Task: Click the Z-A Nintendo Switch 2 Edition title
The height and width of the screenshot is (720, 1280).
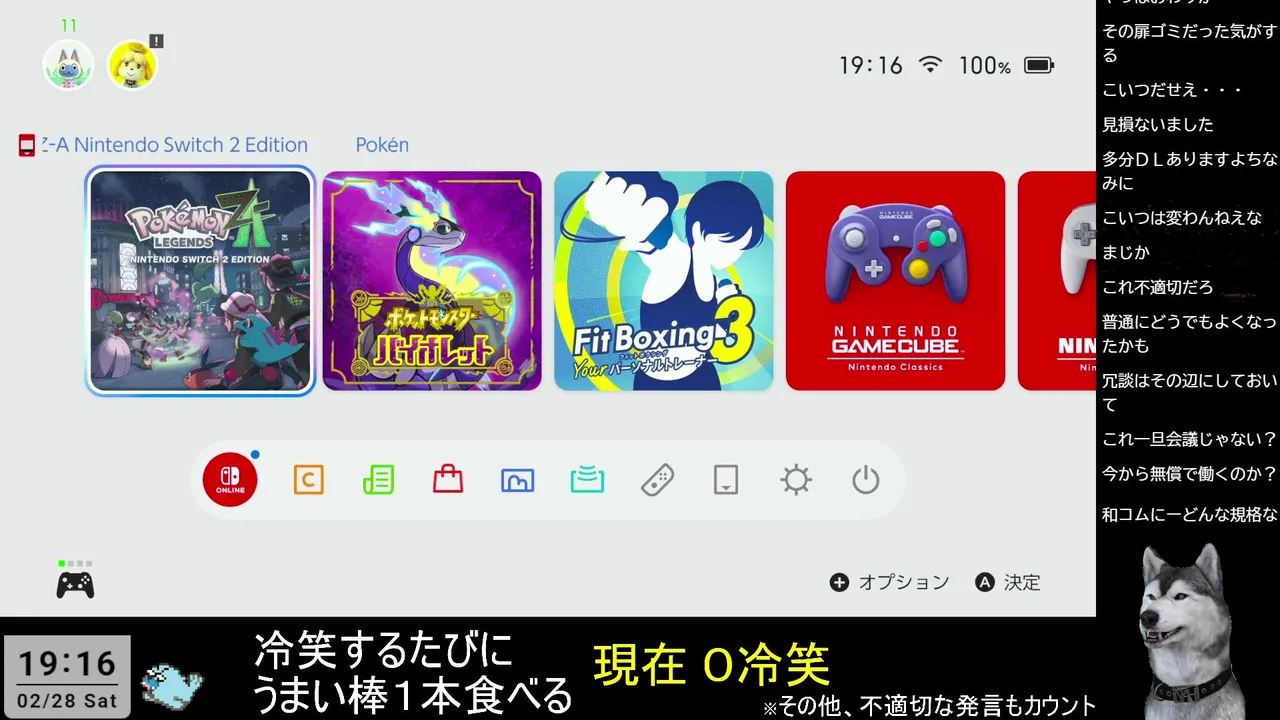Action: 175,145
